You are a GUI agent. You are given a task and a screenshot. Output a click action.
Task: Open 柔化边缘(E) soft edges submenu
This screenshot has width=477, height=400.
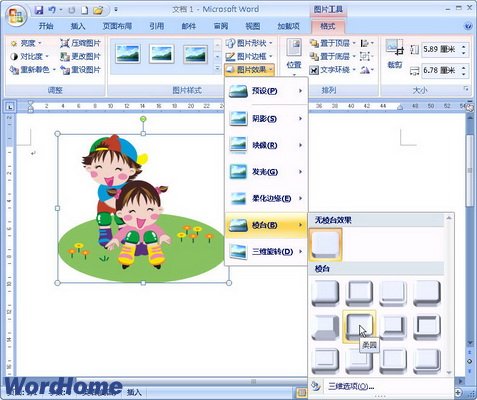click(x=266, y=199)
